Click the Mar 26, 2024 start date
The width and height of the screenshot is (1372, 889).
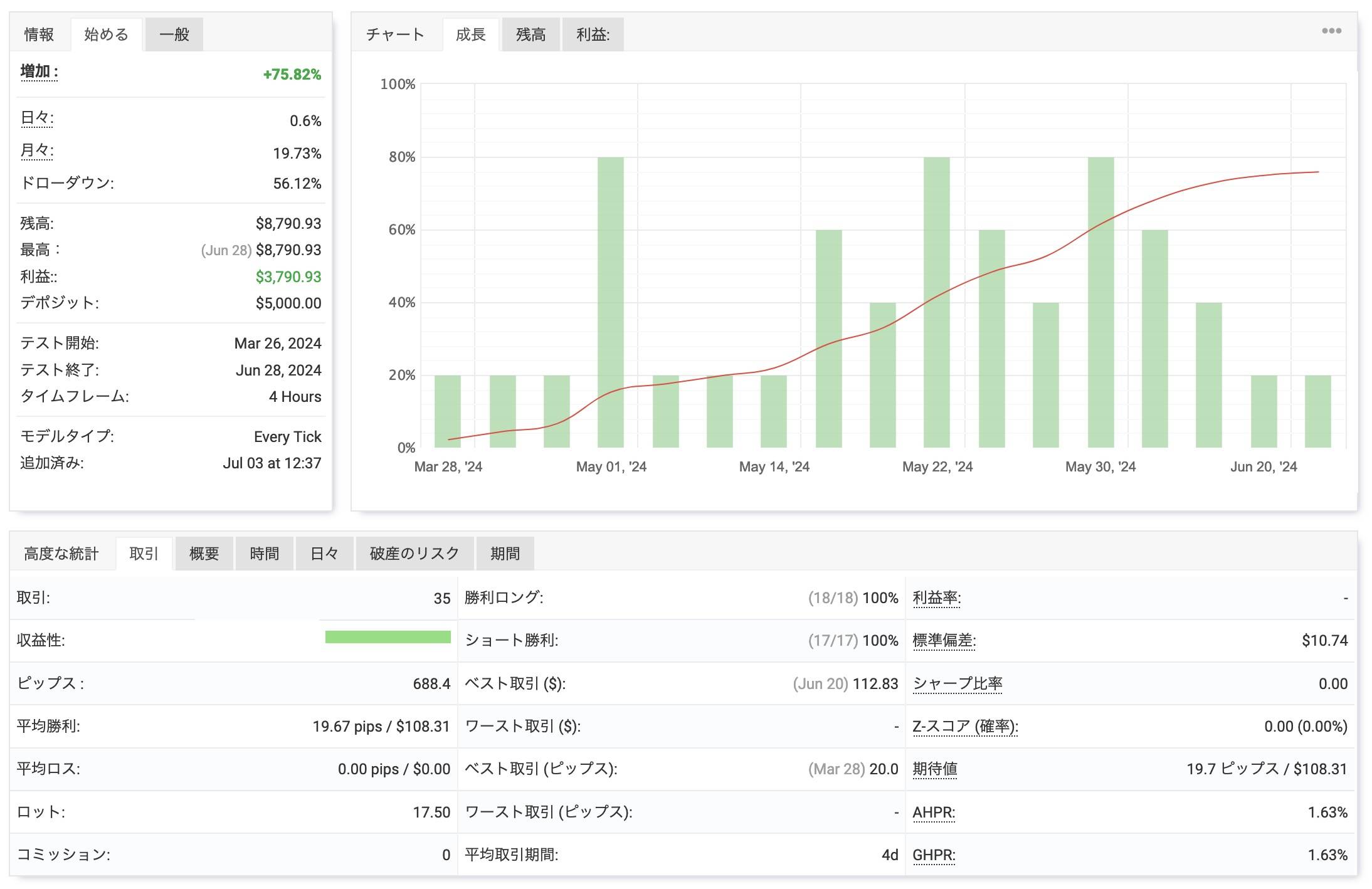(278, 344)
